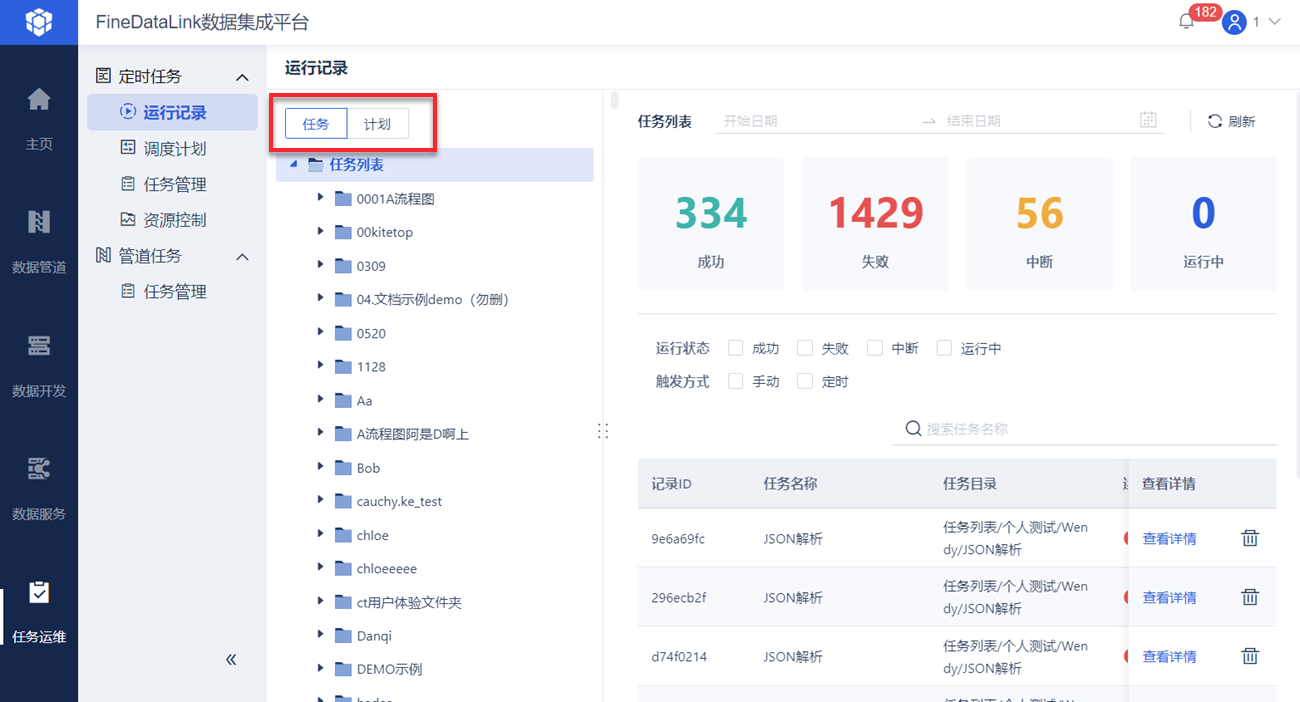Viewport: 1300px width, 702px height.
Task: Click the search magnifier icon
Action: click(913, 429)
